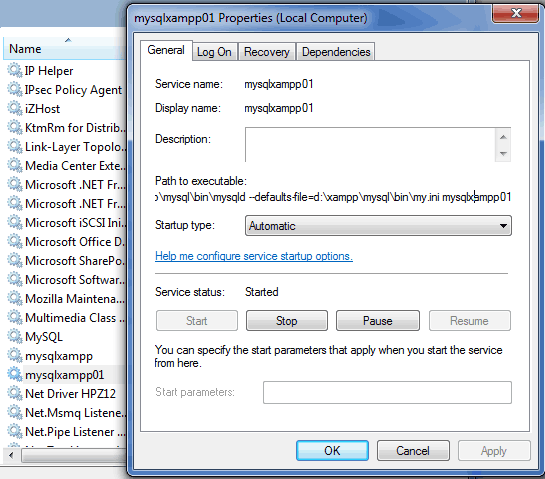
Task: Click the Display name value mysqlxampp01
Action: [279, 108]
